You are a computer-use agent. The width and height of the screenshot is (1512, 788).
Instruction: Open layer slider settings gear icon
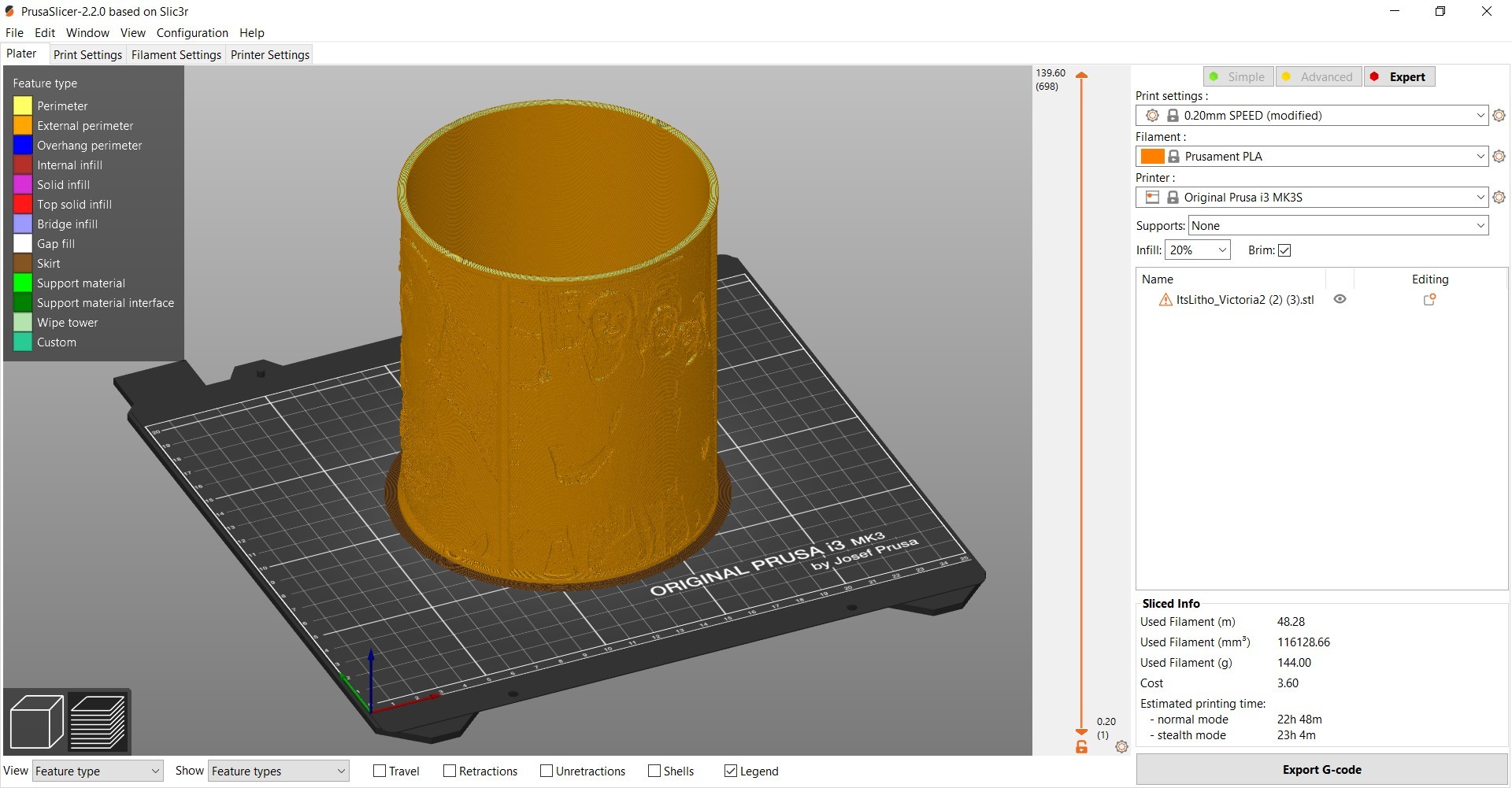point(1121,746)
